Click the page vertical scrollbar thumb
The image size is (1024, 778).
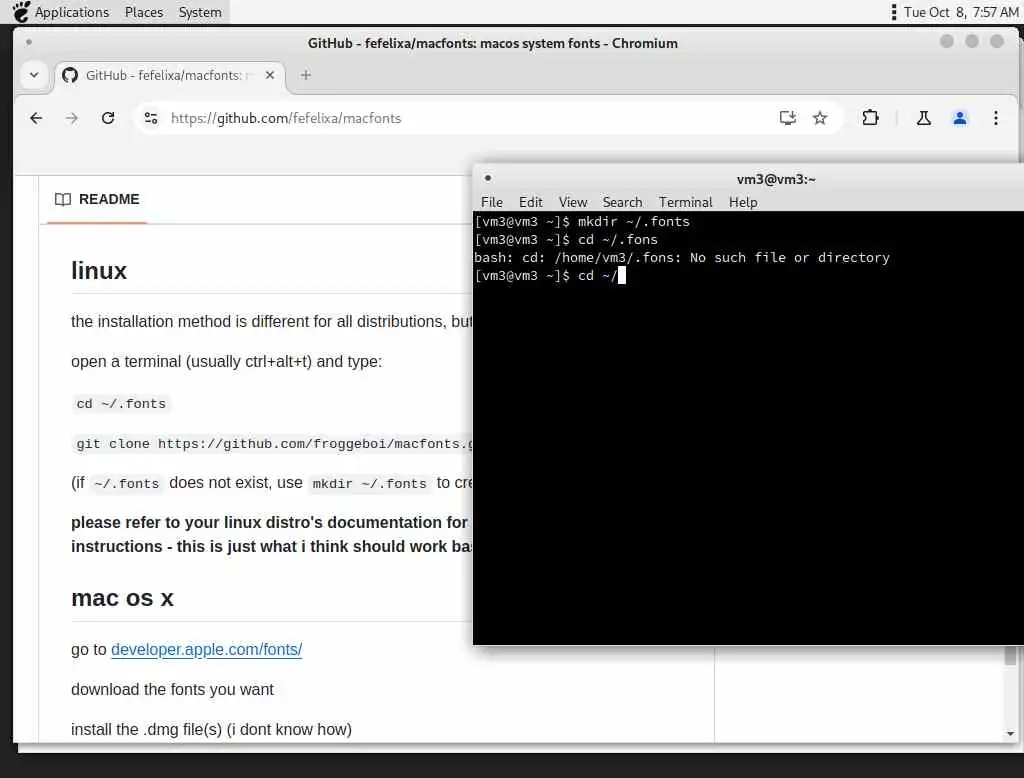(x=1010, y=655)
